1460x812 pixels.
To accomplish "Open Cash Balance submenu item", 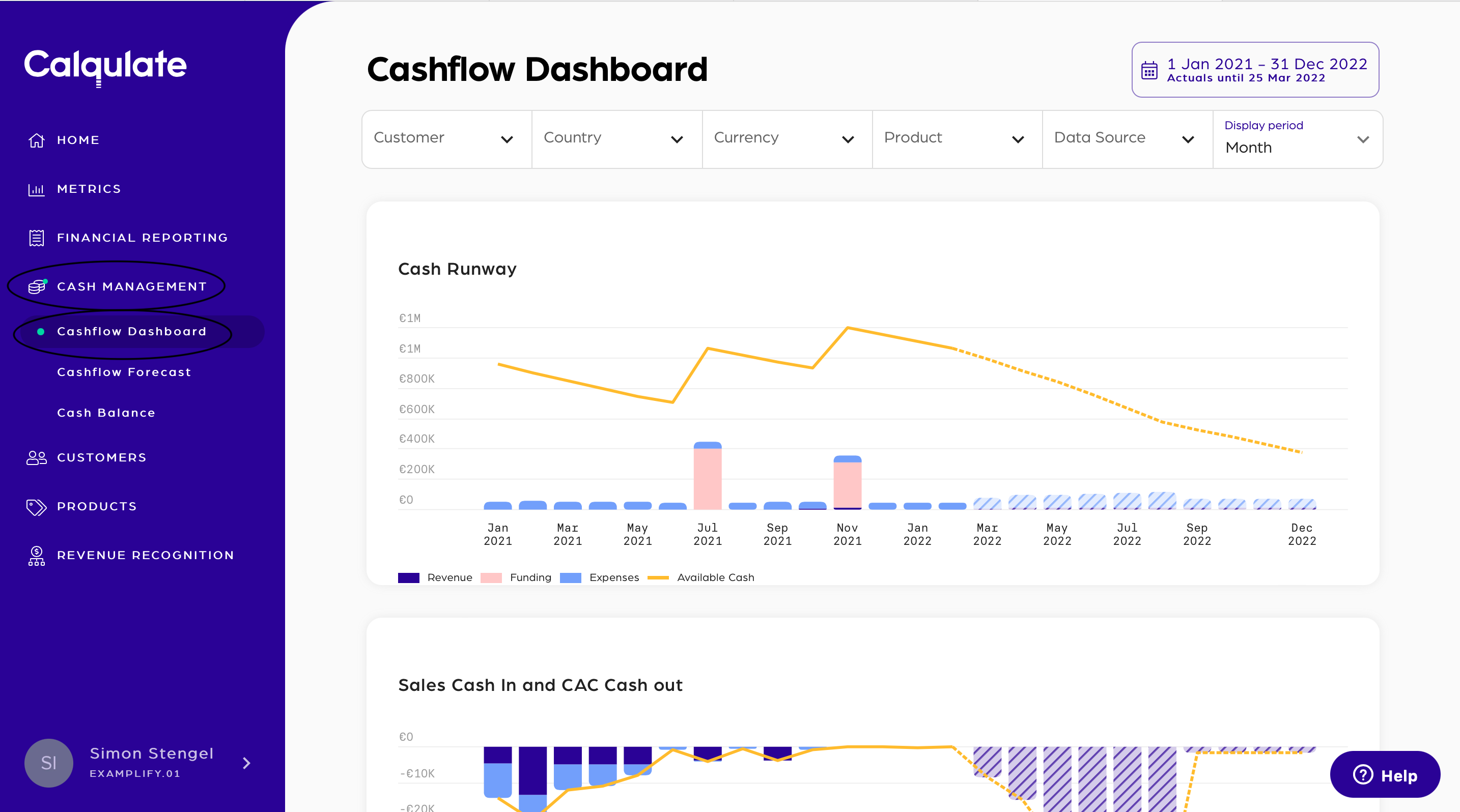I will coord(106,413).
